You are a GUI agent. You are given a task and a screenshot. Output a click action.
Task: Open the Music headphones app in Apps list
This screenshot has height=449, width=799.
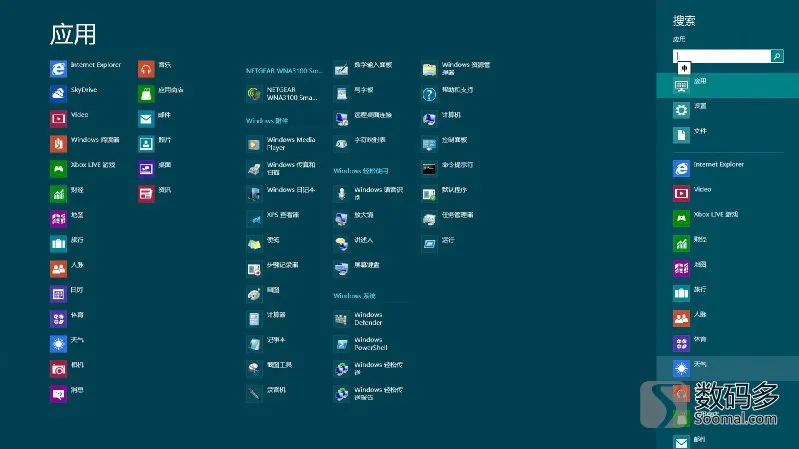click(x=155, y=69)
